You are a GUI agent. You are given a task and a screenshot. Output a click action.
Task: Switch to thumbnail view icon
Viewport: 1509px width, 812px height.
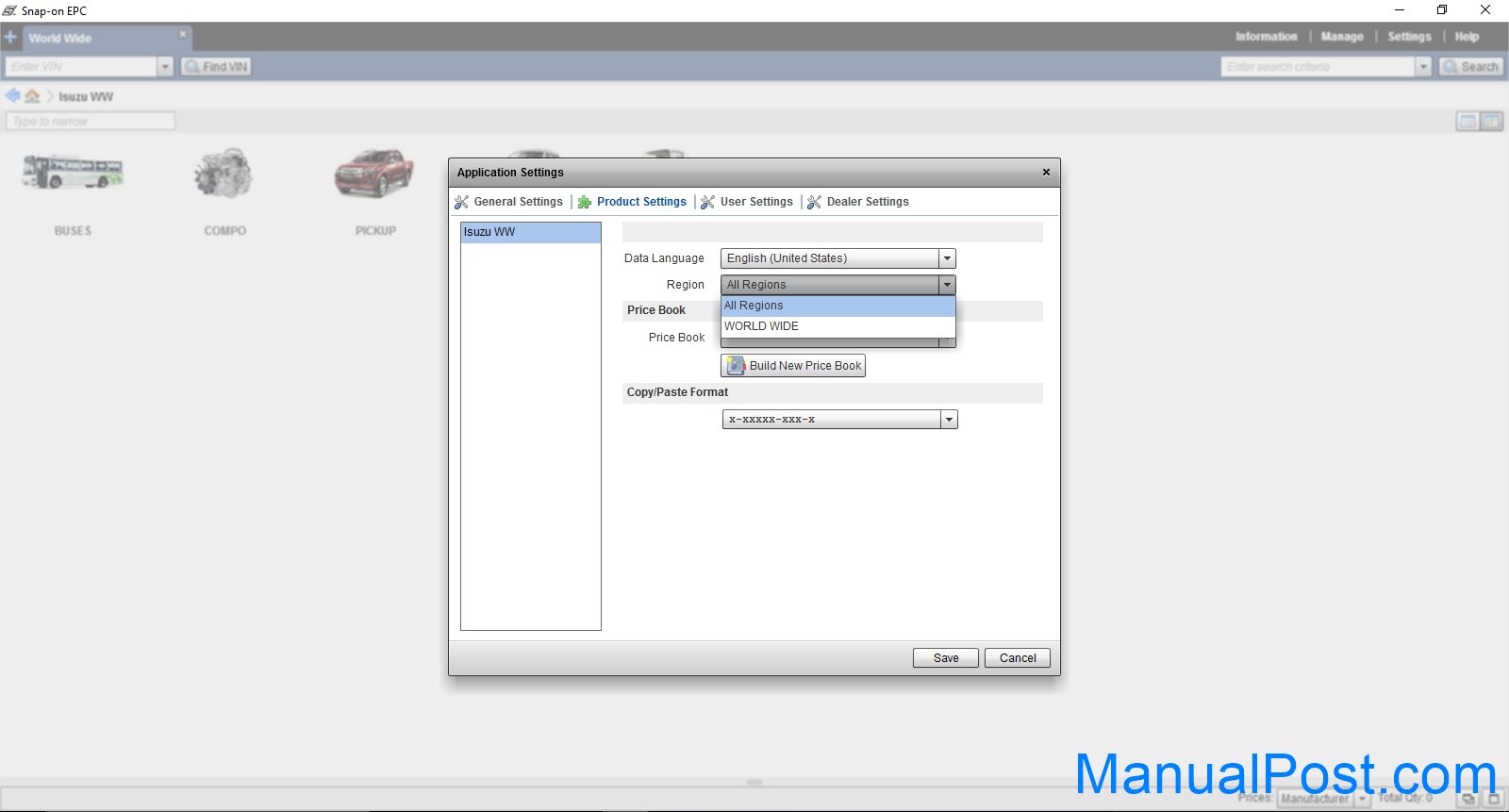point(1491,122)
